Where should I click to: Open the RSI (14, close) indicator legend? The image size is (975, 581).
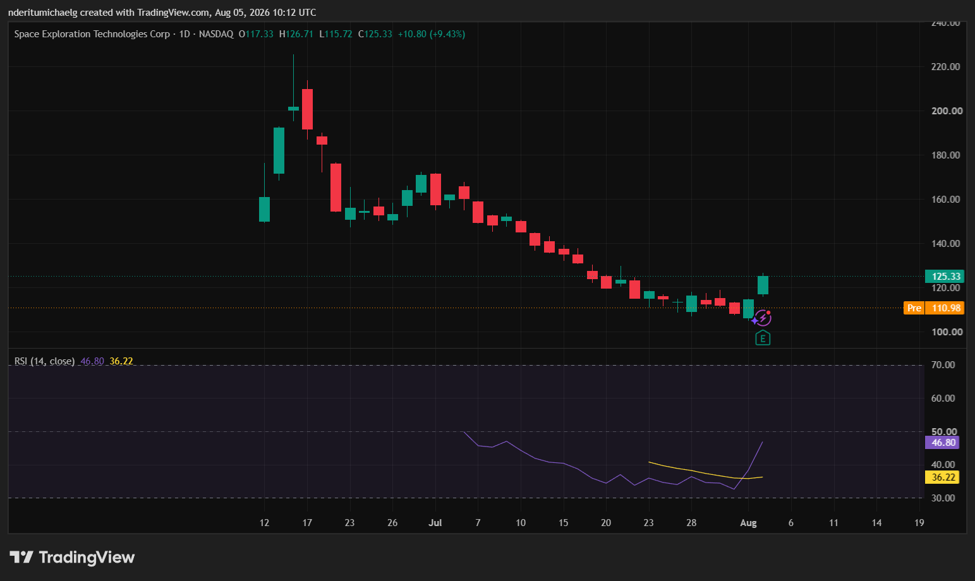click(44, 361)
